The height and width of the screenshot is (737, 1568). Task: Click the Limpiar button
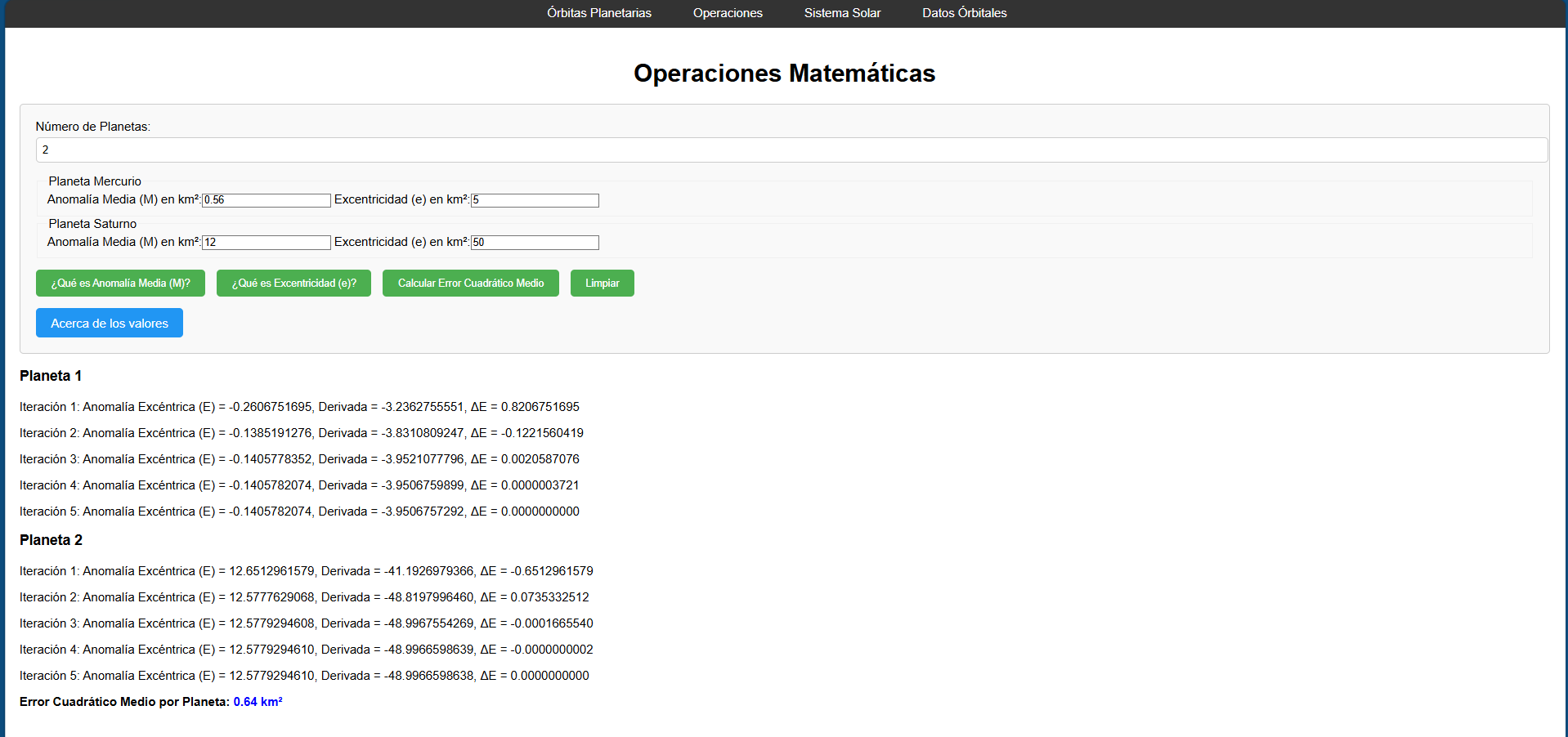(603, 283)
